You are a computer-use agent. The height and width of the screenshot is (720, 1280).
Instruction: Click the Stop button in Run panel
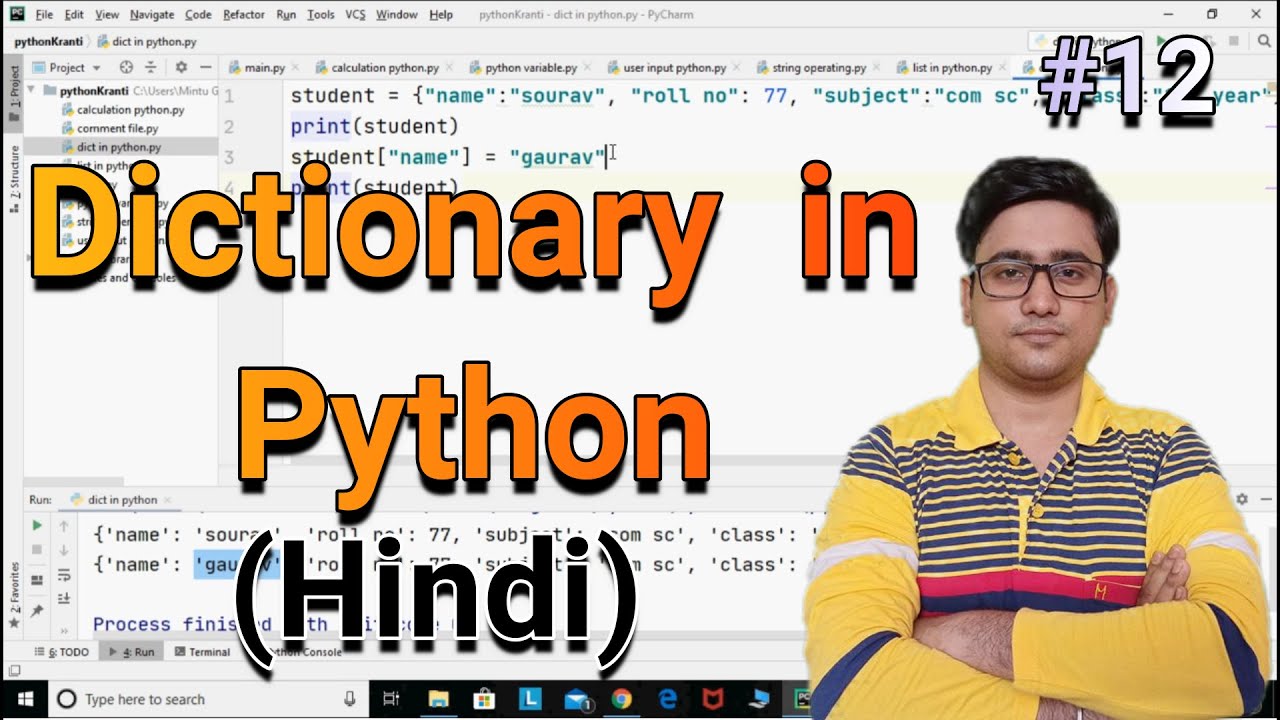pos(37,550)
